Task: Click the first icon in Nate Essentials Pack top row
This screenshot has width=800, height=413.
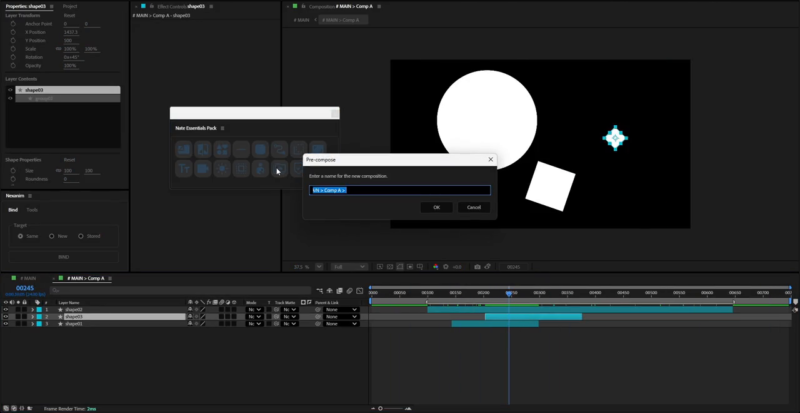Action: pyautogui.click(x=184, y=149)
